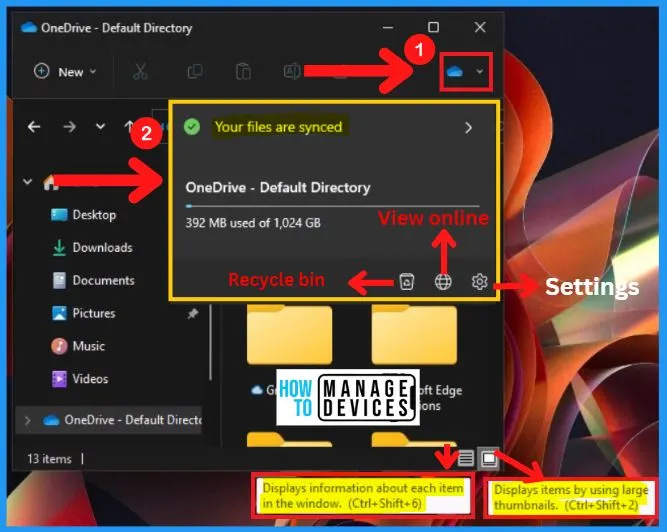Click the Paste clipboard icon
667x532 pixels.
(x=243, y=71)
